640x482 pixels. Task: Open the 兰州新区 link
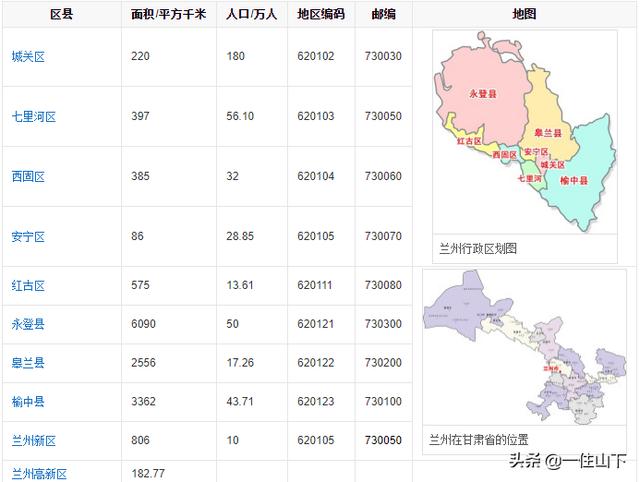click(33, 441)
